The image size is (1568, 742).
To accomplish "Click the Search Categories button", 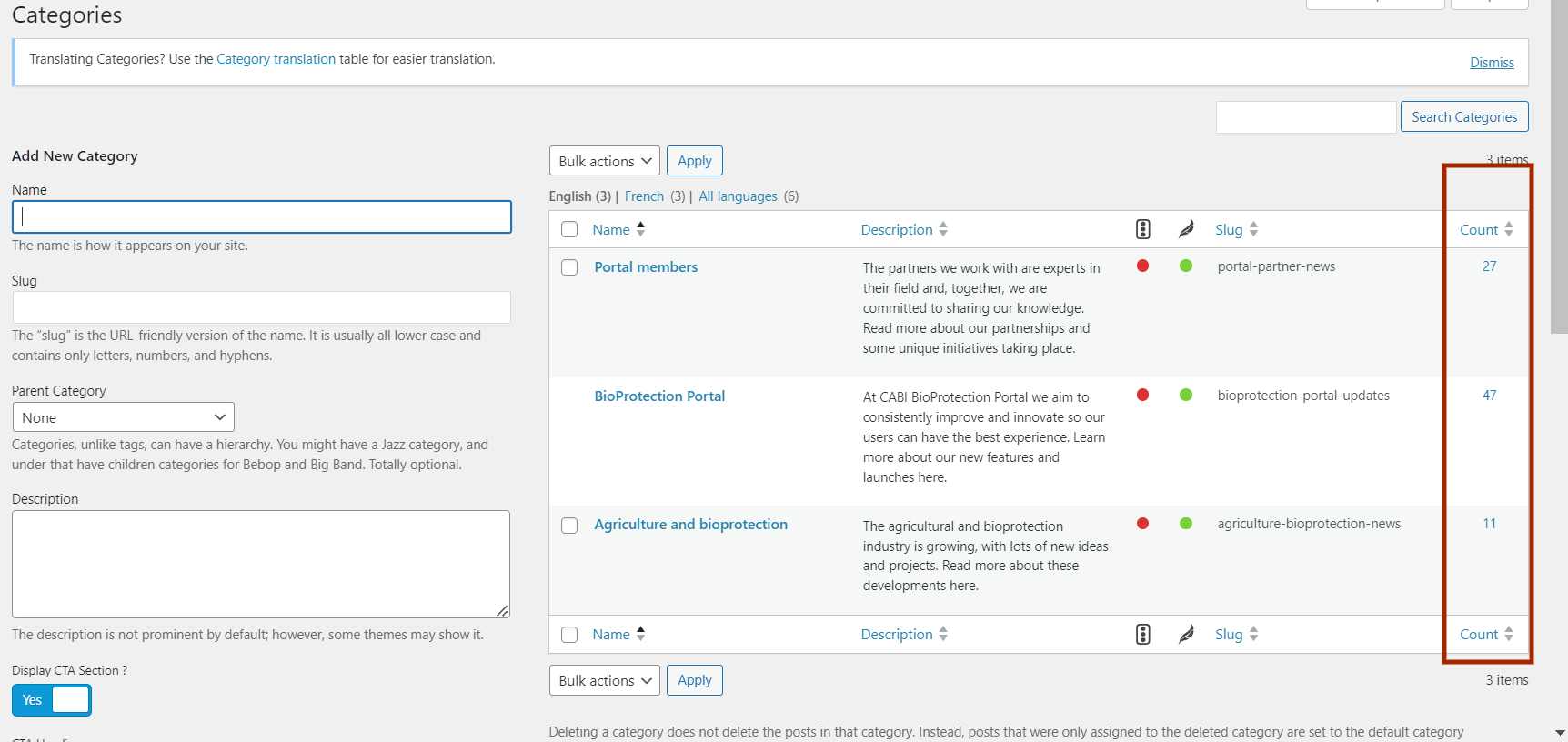I will pyautogui.click(x=1464, y=116).
